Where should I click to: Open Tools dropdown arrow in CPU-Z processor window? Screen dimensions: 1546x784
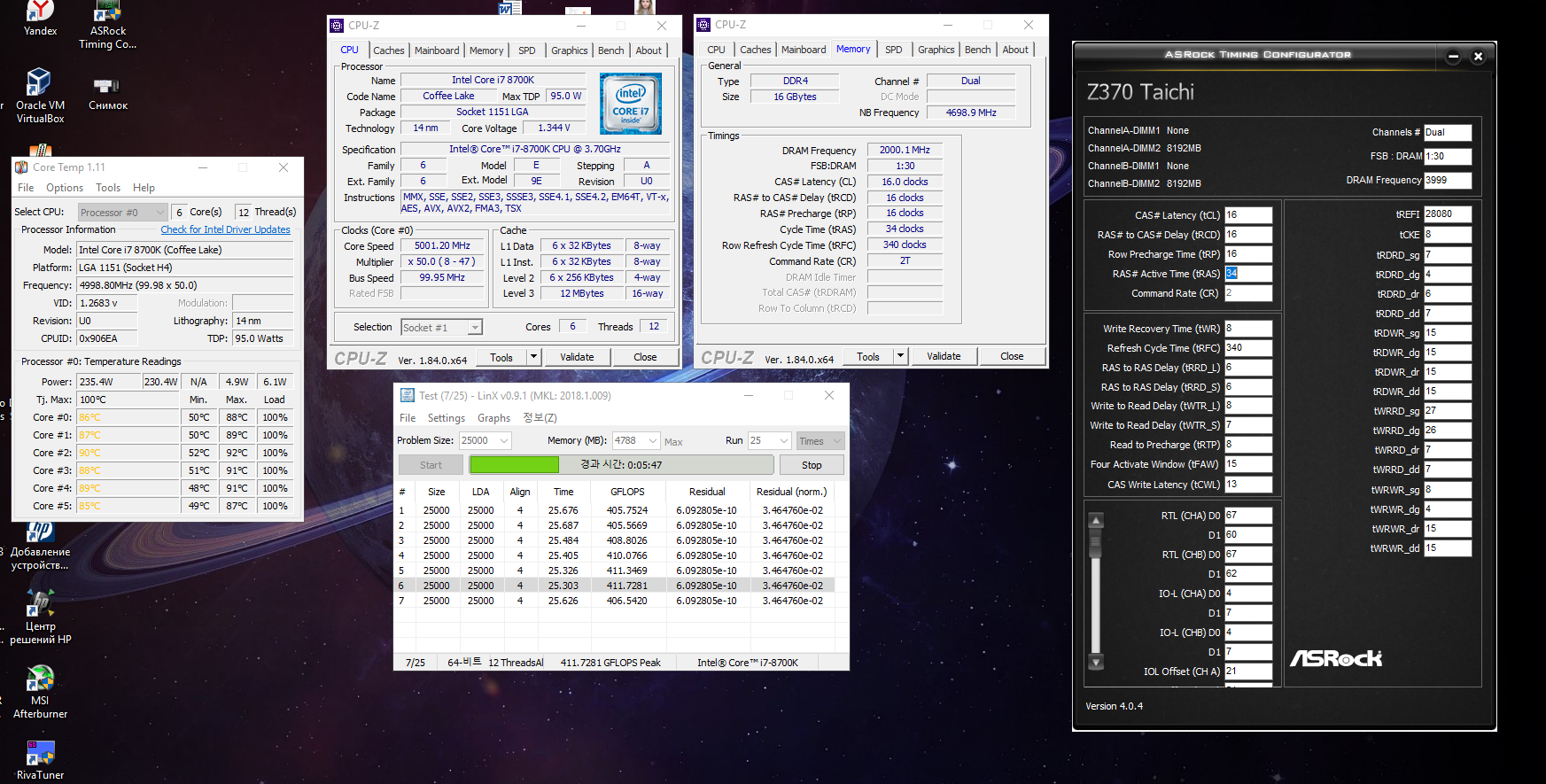pos(533,357)
